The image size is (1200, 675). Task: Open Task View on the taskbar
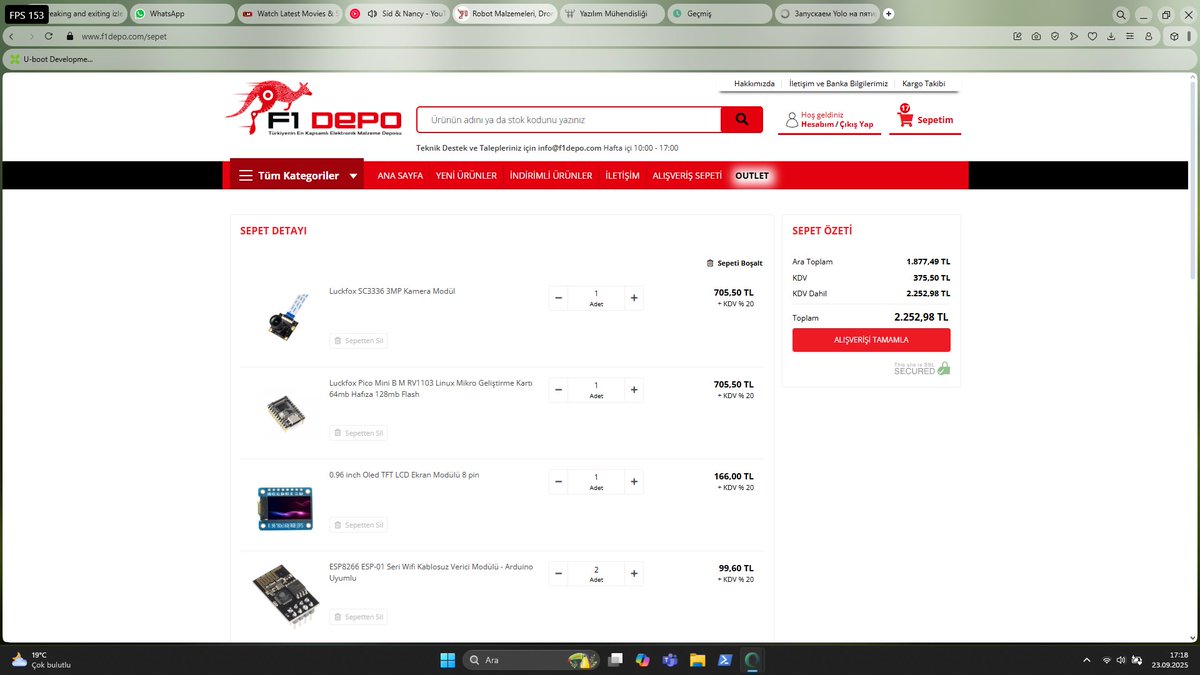[616, 660]
